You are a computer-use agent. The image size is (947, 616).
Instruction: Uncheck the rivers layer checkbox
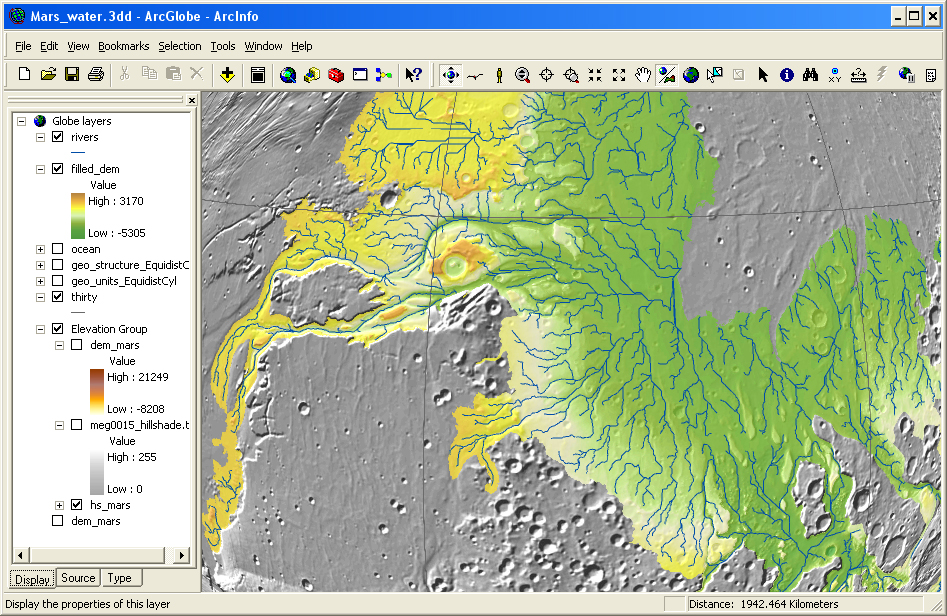(x=58, y=137)
